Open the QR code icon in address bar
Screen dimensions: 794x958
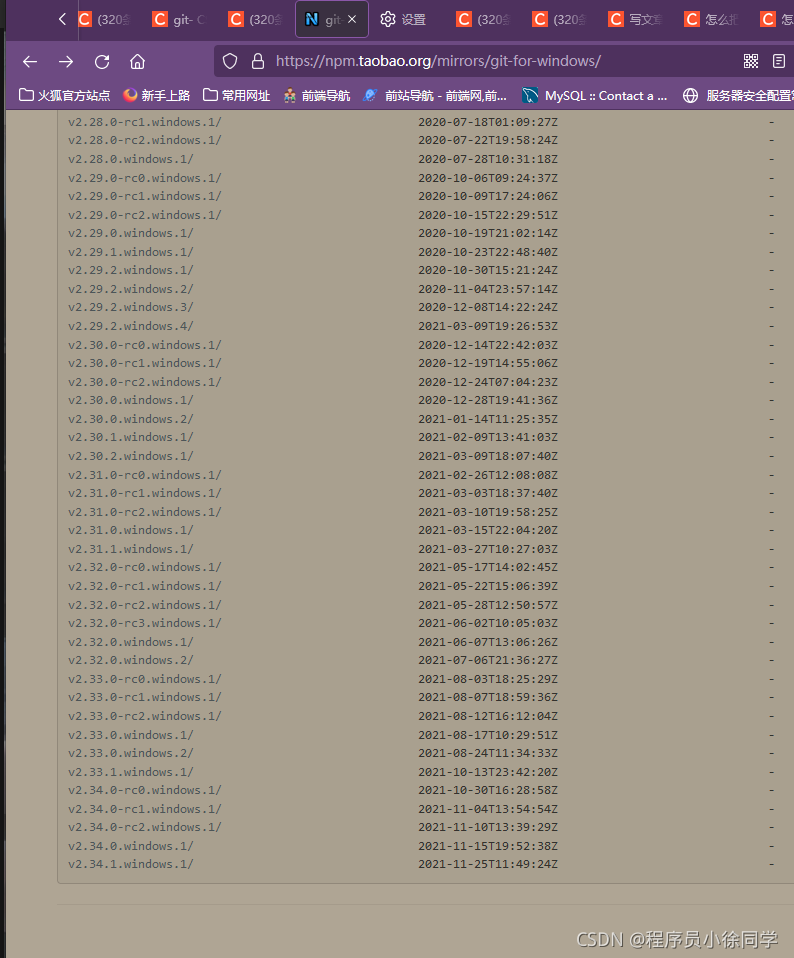[x=751, y=61]
